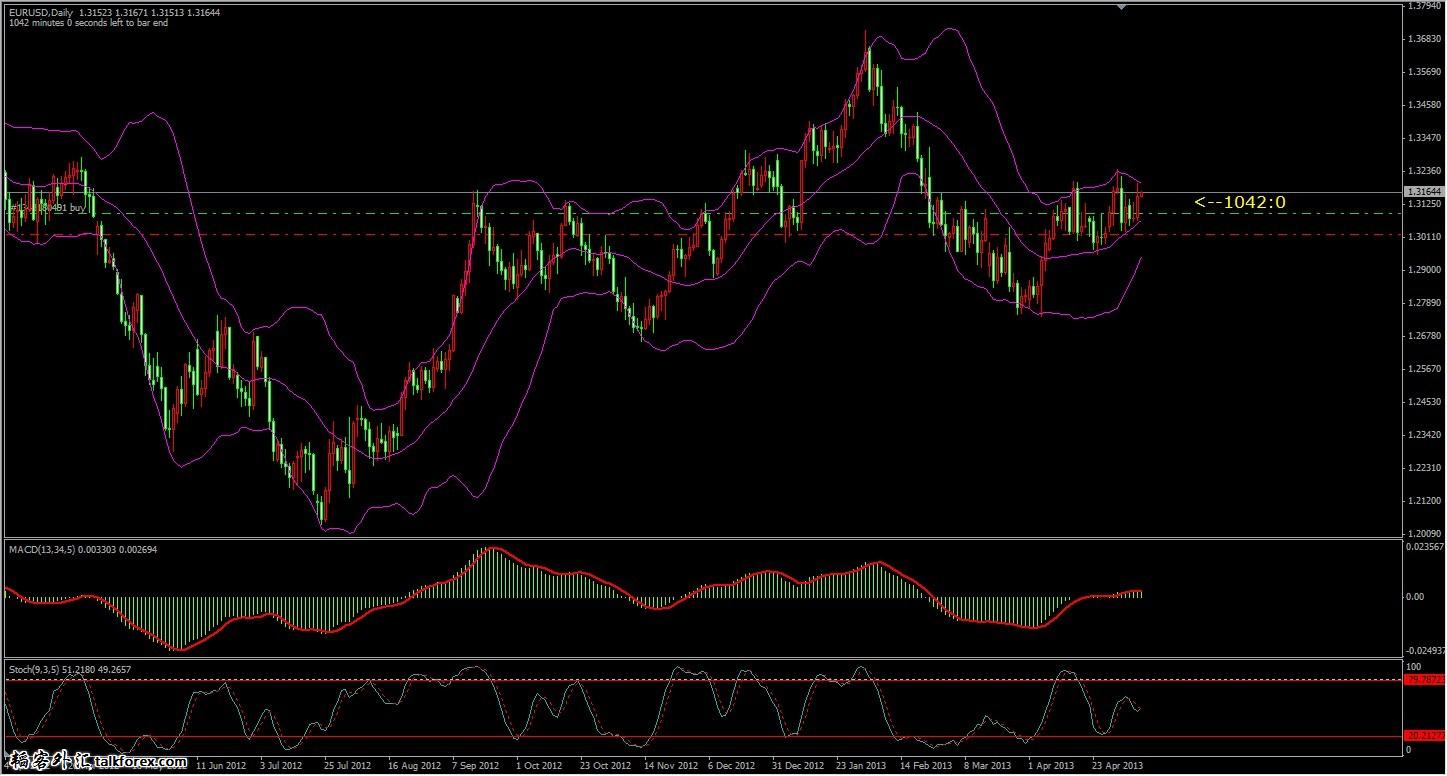This screenshot has width=1447, height=776.
Task: Click the 14 Feb 2013 date label
Action: pyautogui.click(x=926, y=766)
